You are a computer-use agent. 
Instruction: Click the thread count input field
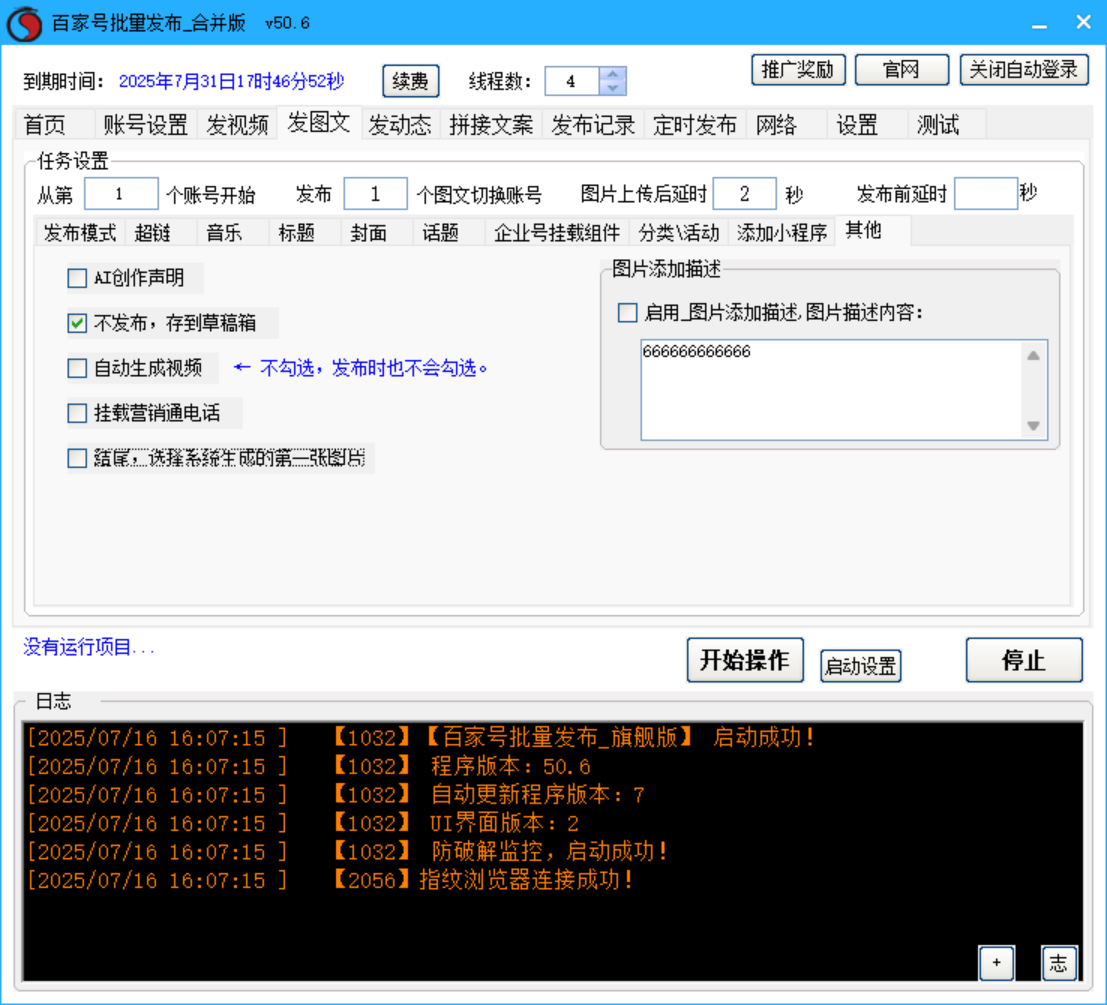point(572,81)
